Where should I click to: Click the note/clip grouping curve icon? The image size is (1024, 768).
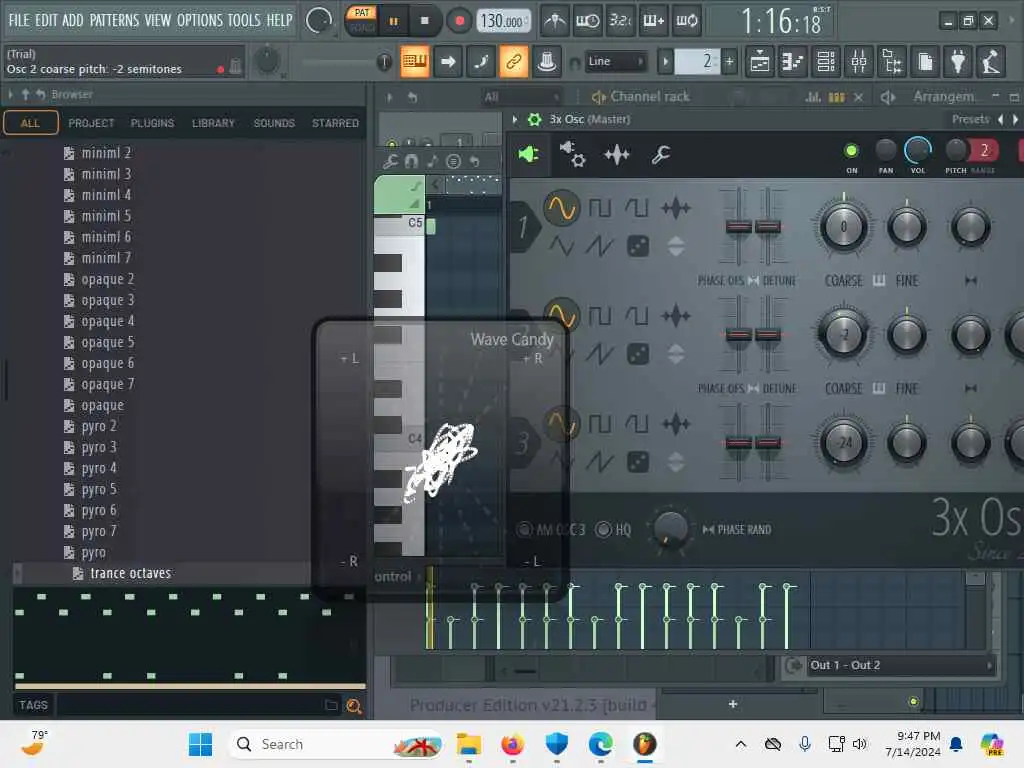point(481,62)
